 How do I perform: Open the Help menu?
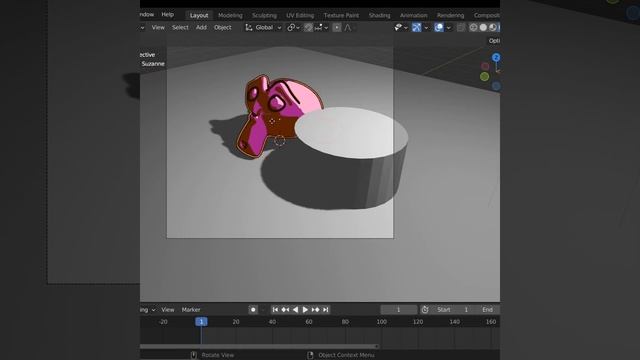tap(167, 14)
